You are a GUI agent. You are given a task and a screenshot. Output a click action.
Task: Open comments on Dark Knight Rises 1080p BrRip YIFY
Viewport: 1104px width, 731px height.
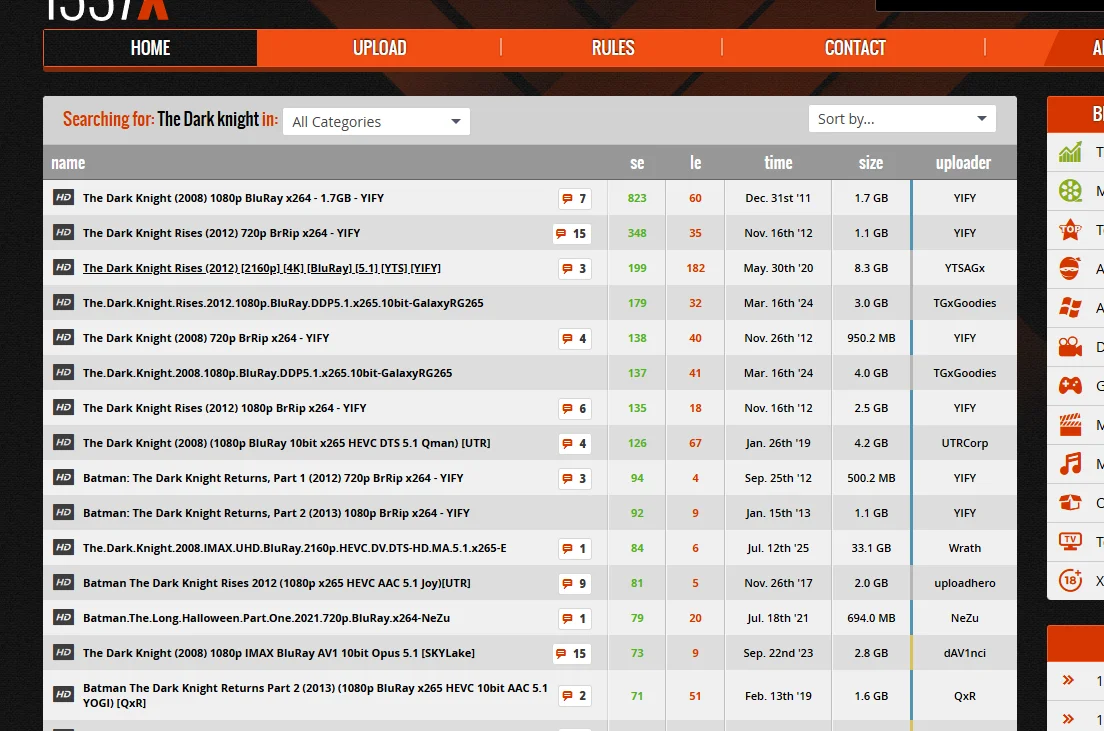575,408
